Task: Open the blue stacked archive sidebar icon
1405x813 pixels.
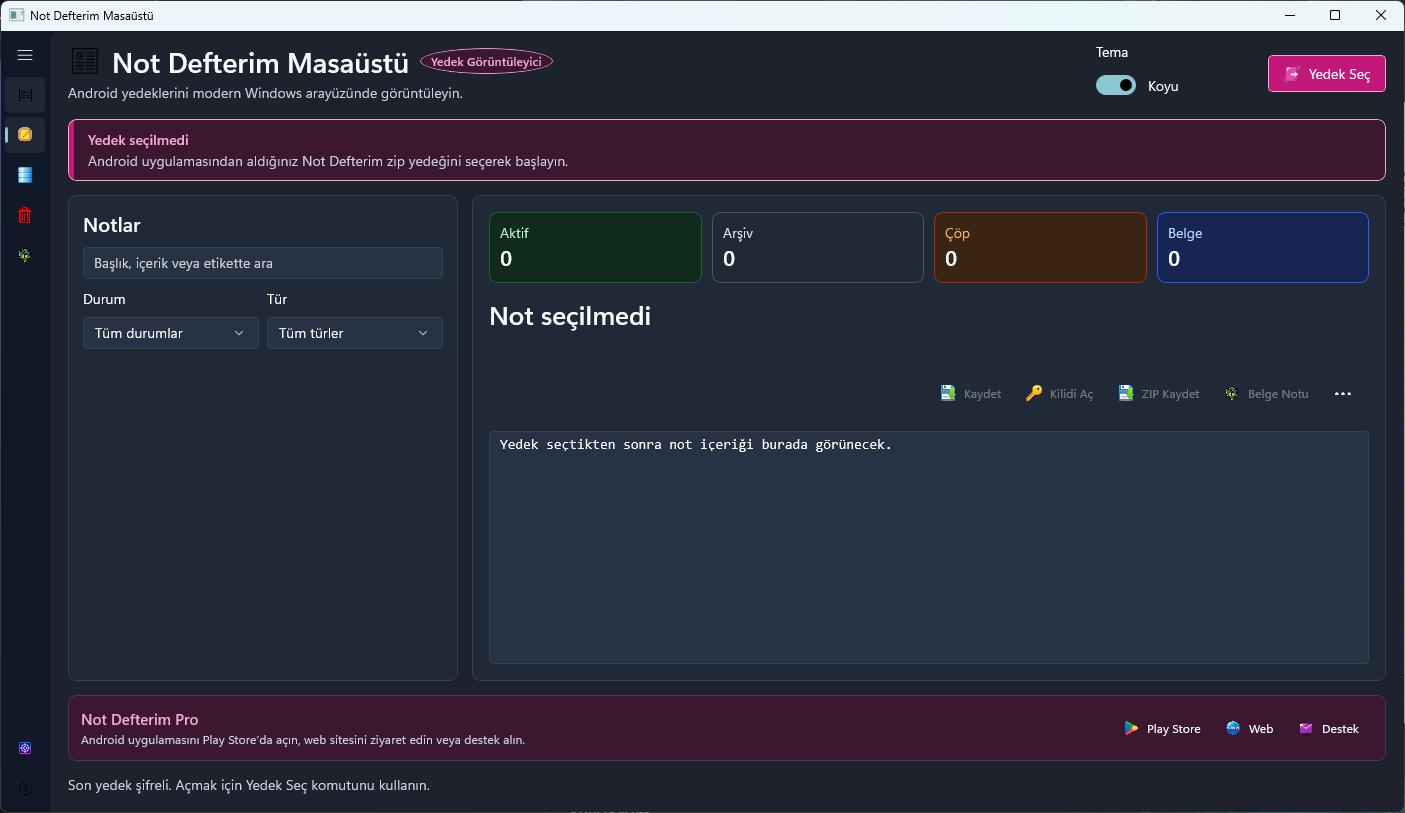Action: [25, 175]
